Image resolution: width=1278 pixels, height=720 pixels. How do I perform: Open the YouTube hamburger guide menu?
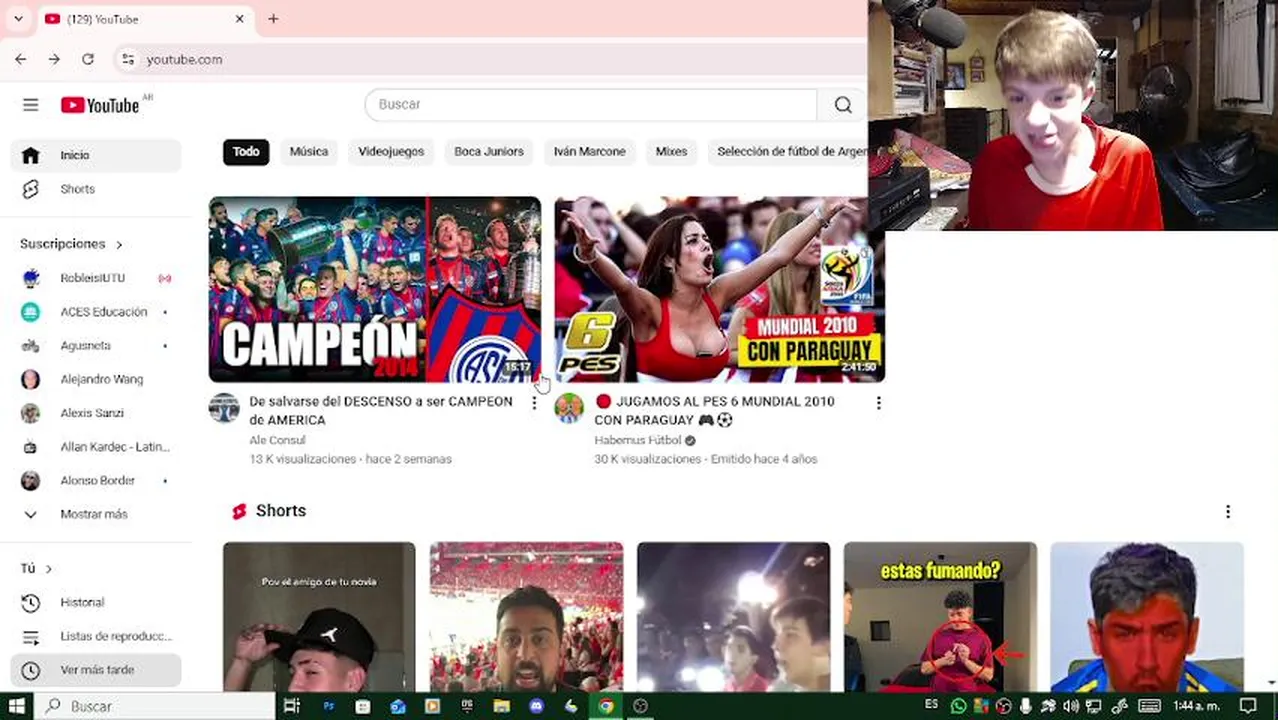[31, 105]
